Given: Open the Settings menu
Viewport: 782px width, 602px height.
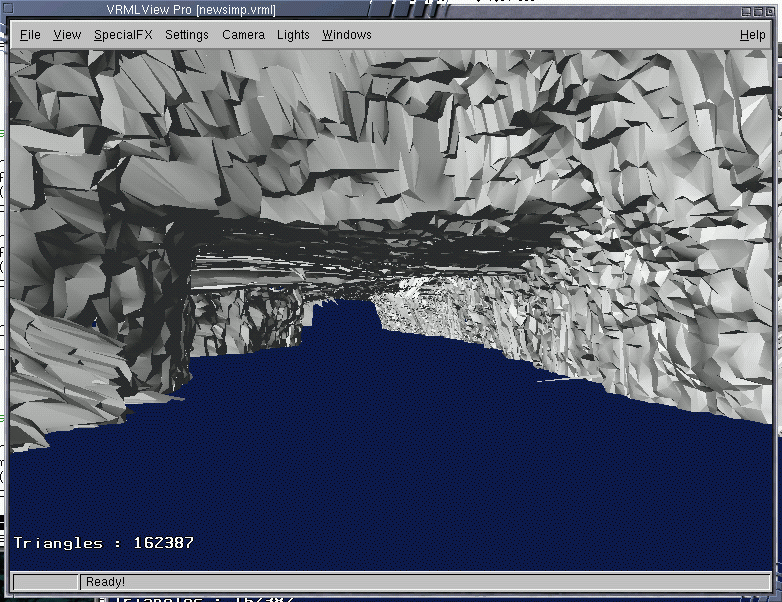Looking at the screenshot, I should [187, 35].
